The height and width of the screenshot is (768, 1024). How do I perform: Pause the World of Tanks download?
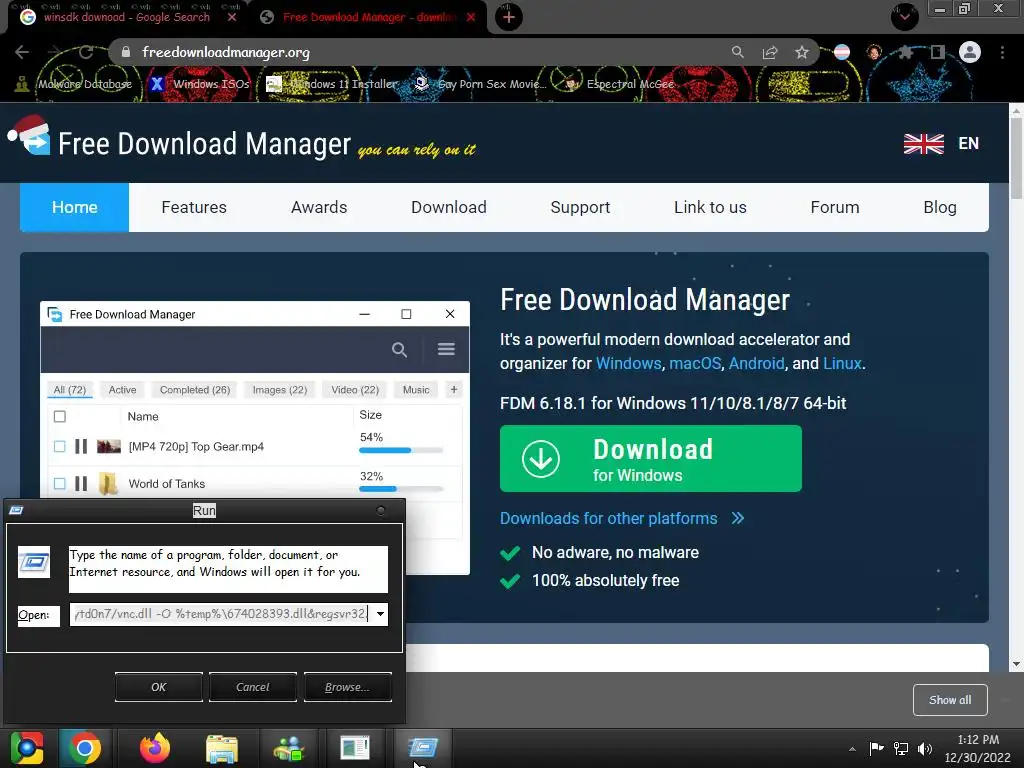[81, 483]
